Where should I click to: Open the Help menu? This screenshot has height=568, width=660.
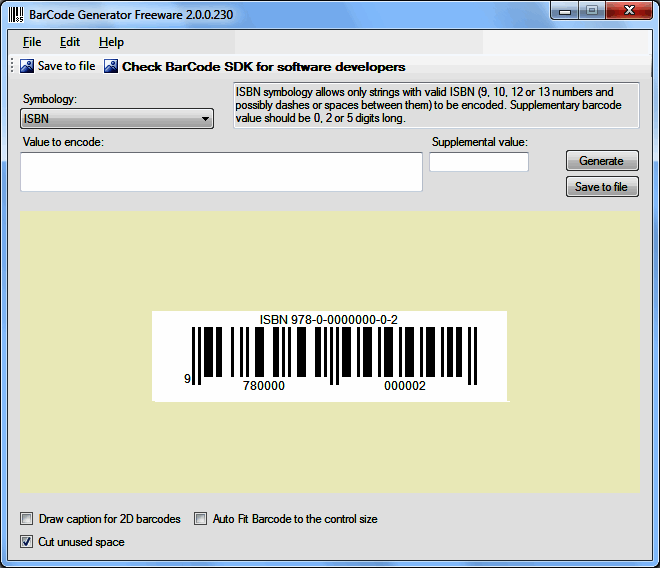[x=112, y=42]
